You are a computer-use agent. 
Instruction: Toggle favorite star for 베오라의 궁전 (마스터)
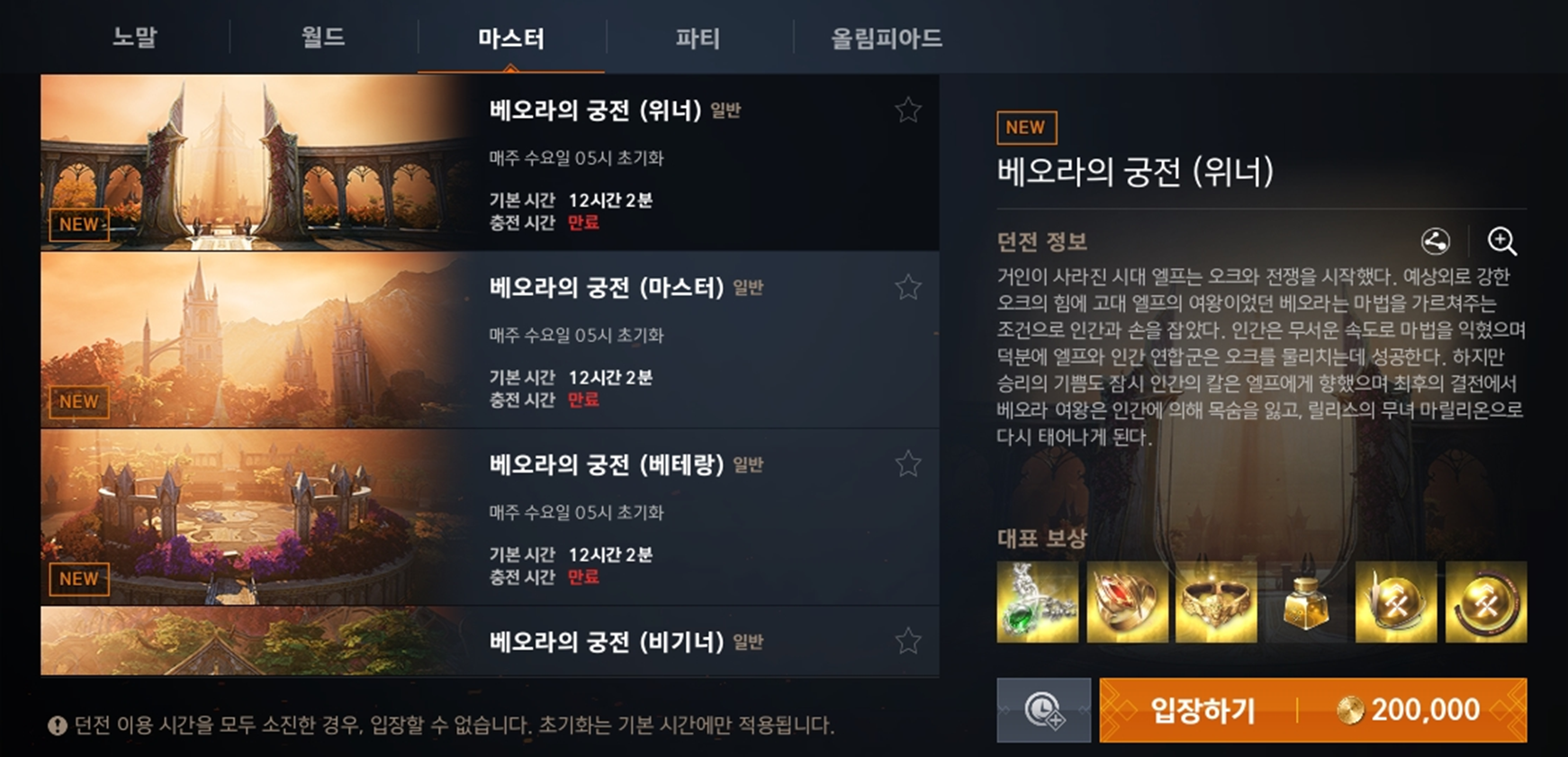tap(907, 287)
